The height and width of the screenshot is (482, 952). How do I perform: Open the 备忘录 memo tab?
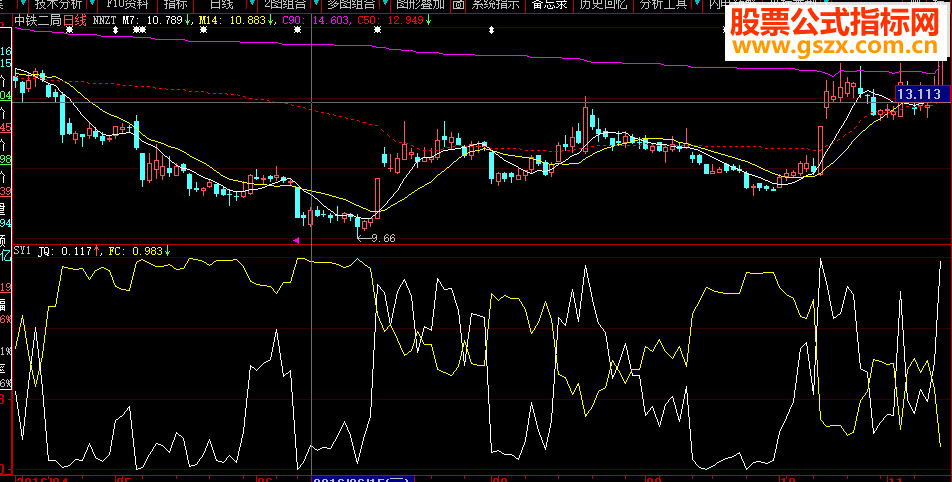(x=549, y=5)
